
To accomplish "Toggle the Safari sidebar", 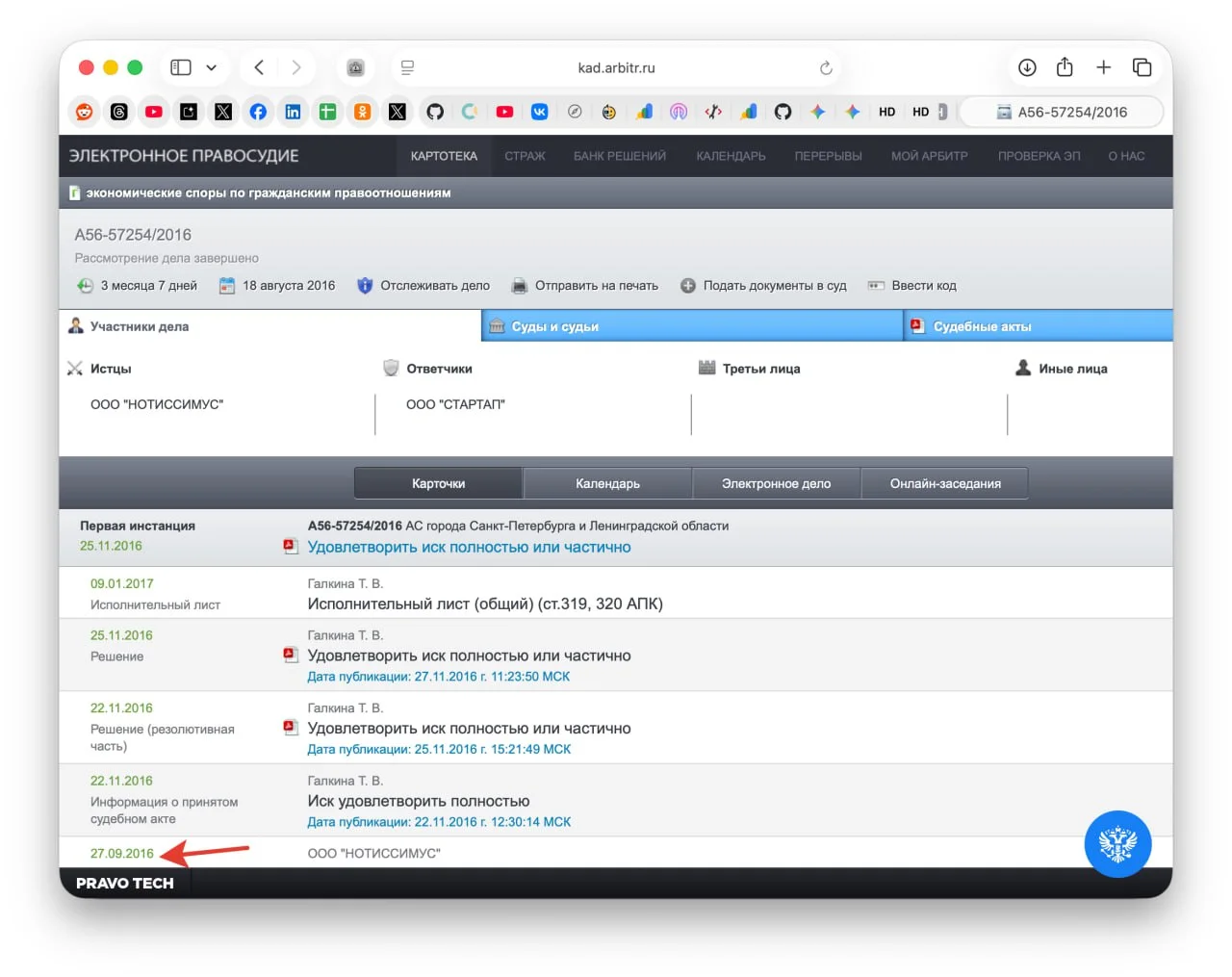I will tap(181, 67).
